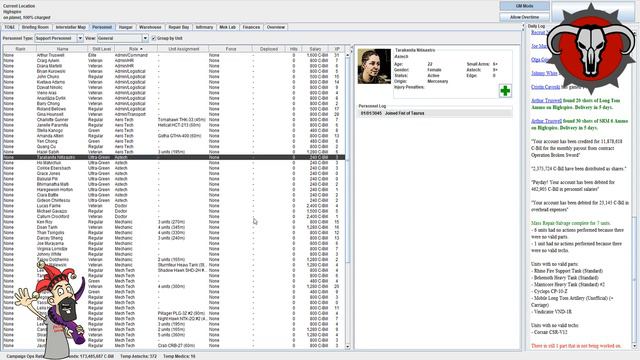This screenshot has width=640, height=360.
Task: Select the Arthur Truswell row
Action: [x=173, y=55]
